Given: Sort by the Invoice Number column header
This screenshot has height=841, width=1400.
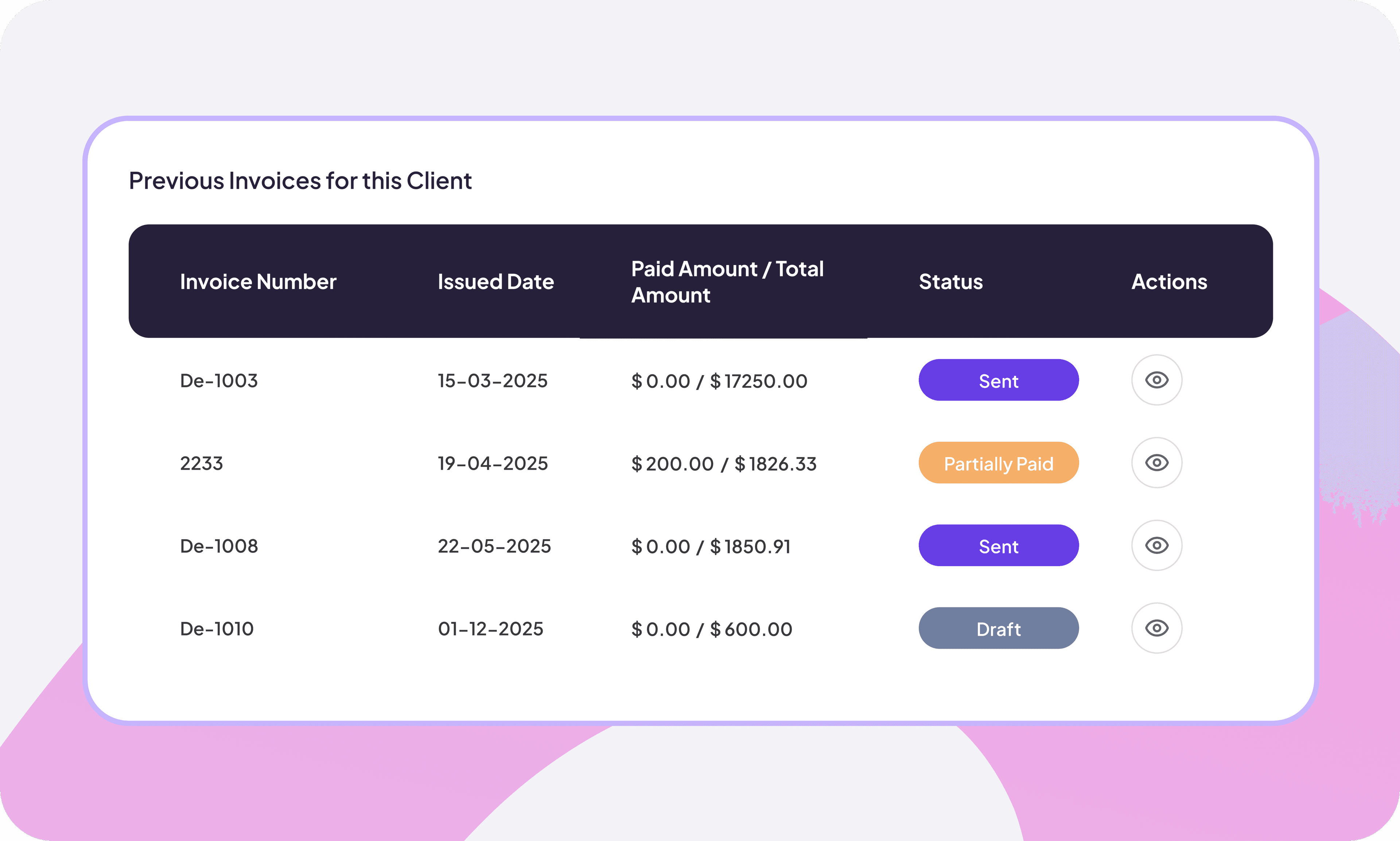Looking at the screenshot, I should (258, 282).
